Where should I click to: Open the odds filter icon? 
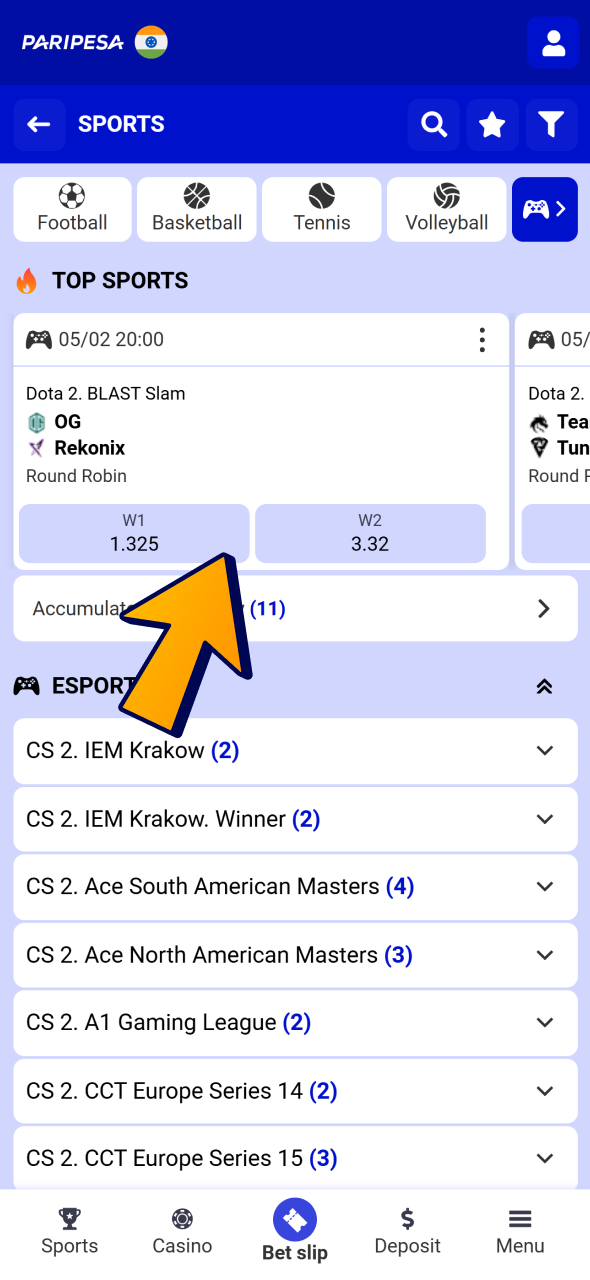tap(551, 124)
